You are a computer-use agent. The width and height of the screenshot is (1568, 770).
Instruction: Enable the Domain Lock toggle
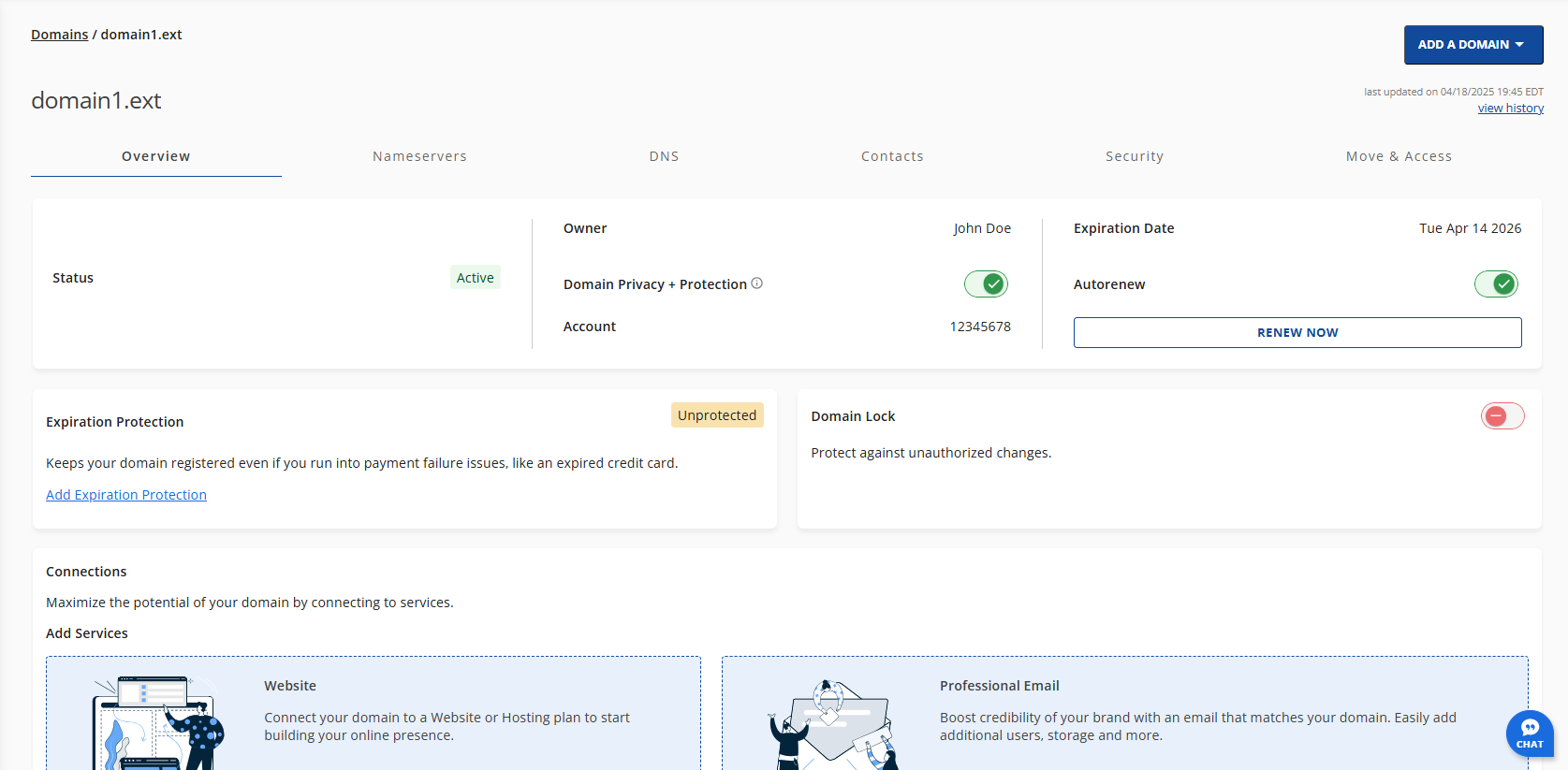tap(1502, 416)
